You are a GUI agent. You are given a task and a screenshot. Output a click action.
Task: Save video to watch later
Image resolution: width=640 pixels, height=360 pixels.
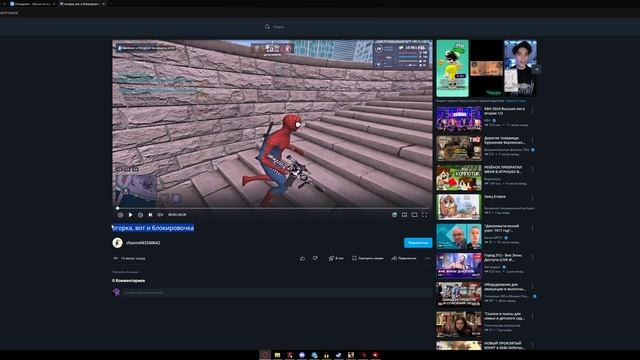point(368,258)
